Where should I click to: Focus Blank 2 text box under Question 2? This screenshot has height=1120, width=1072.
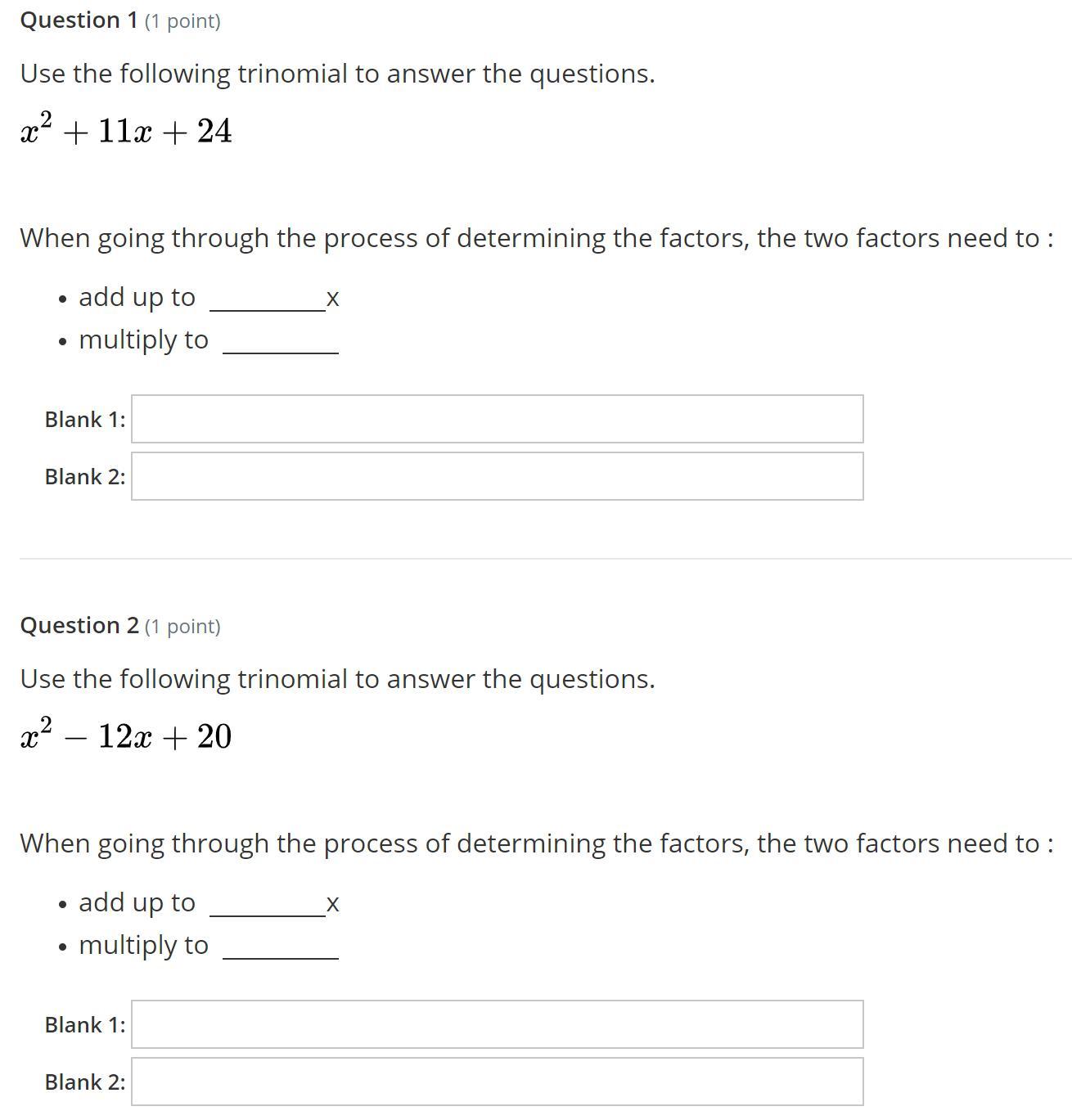click(x=497, y=1082)
